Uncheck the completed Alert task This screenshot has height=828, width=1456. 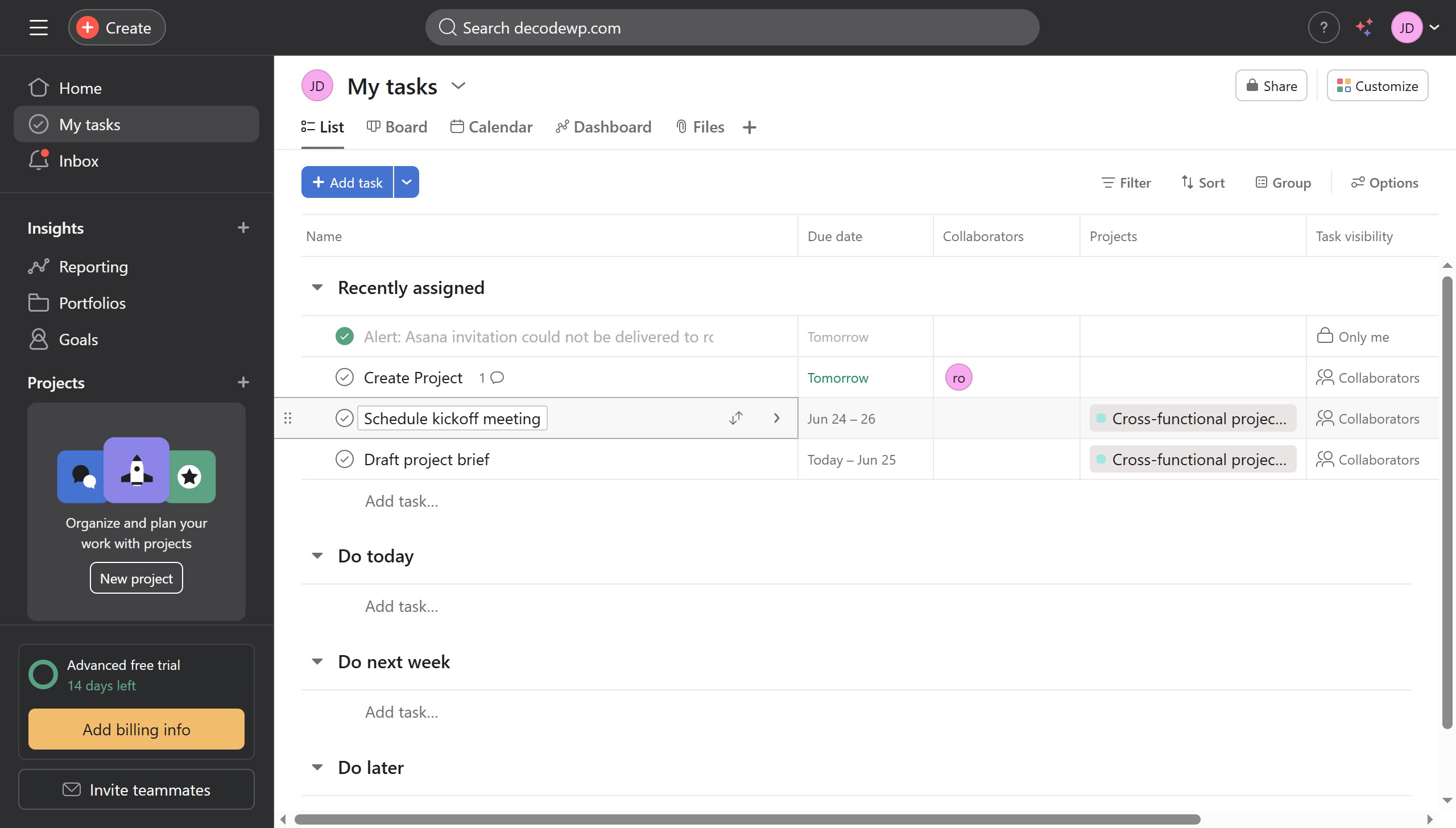(345, 337)
